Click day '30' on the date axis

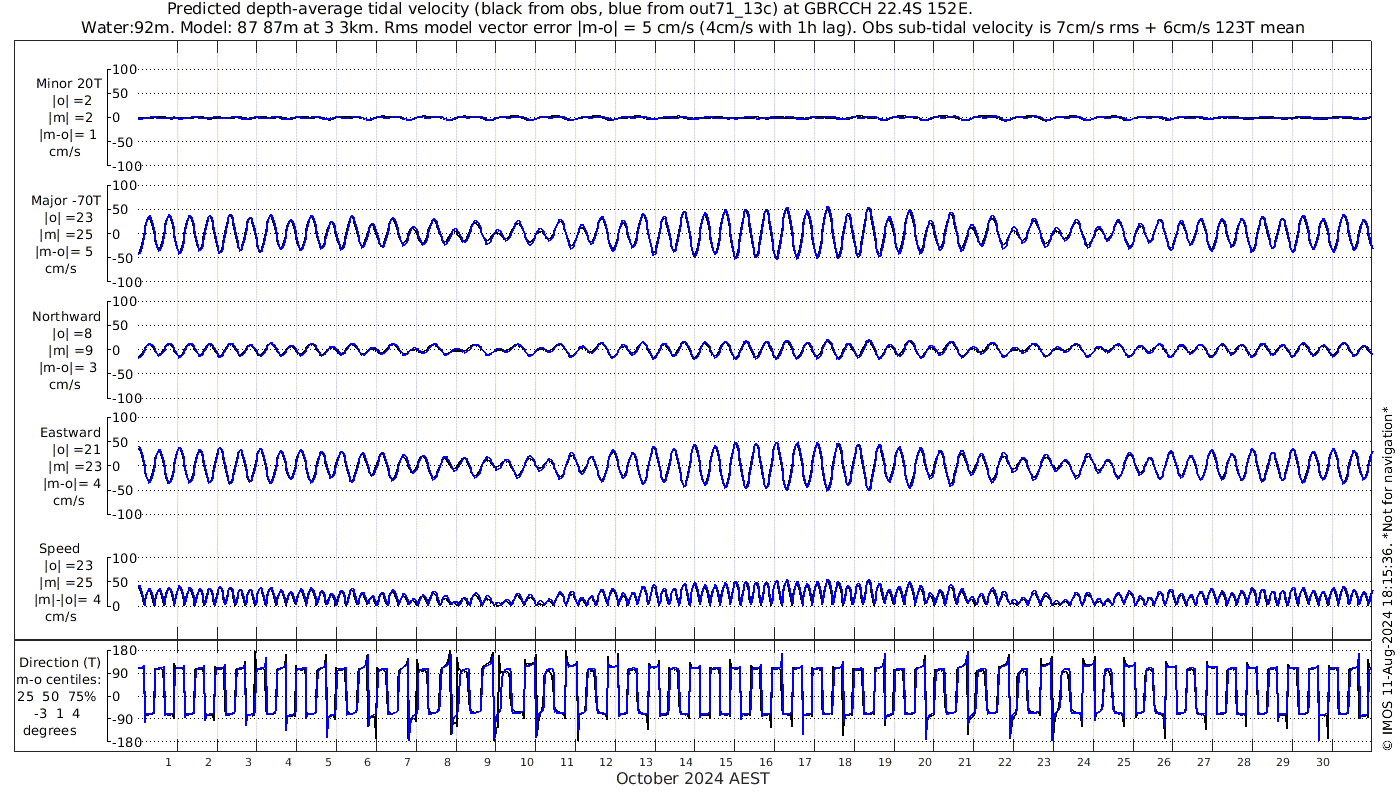[x=1323, y=762]
